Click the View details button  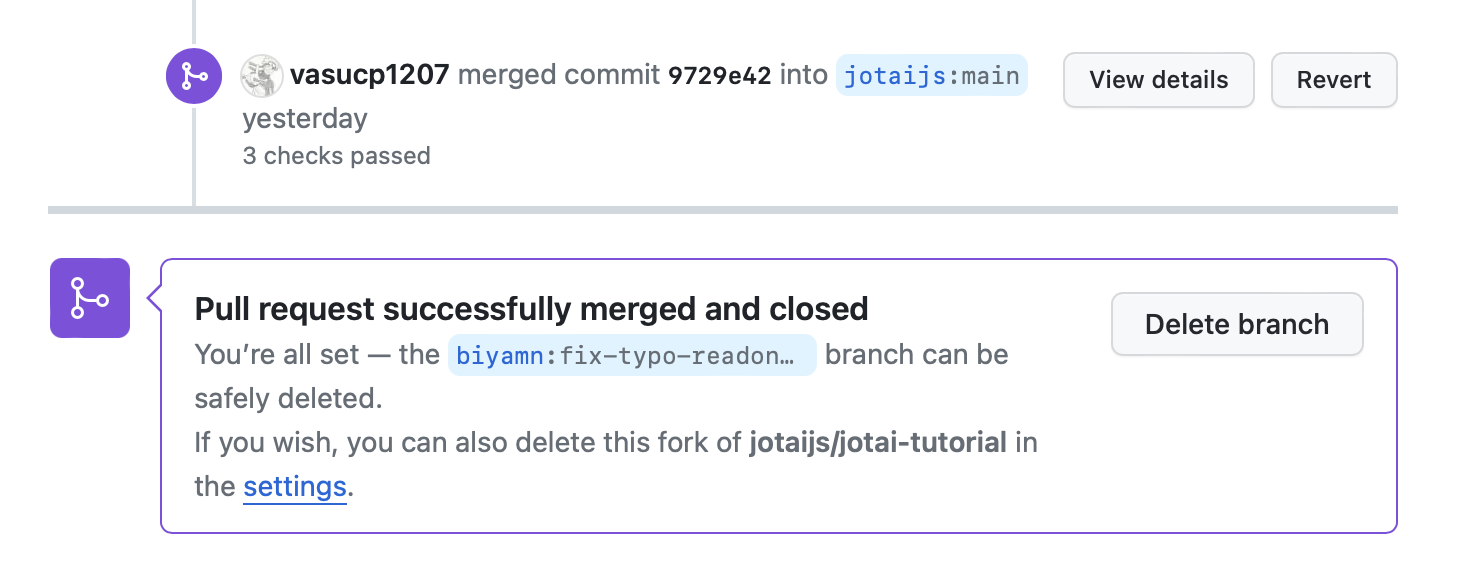[1158, 80]
